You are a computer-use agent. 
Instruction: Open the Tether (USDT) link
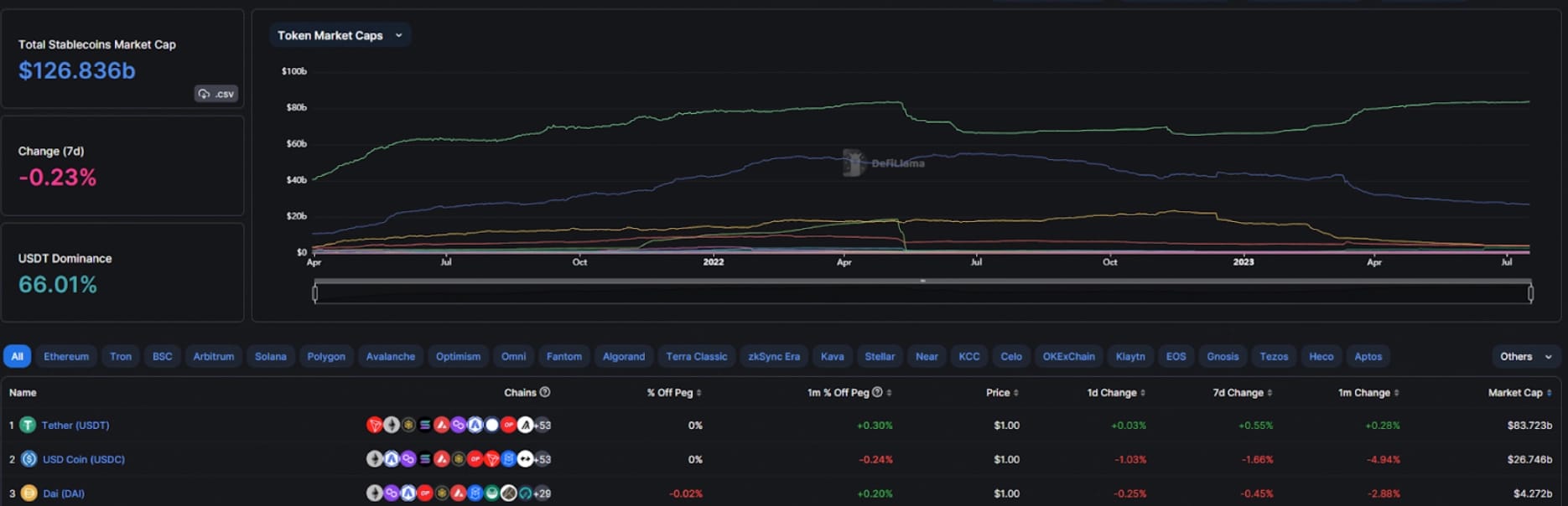pyautogui.click(x=75, y=425)
